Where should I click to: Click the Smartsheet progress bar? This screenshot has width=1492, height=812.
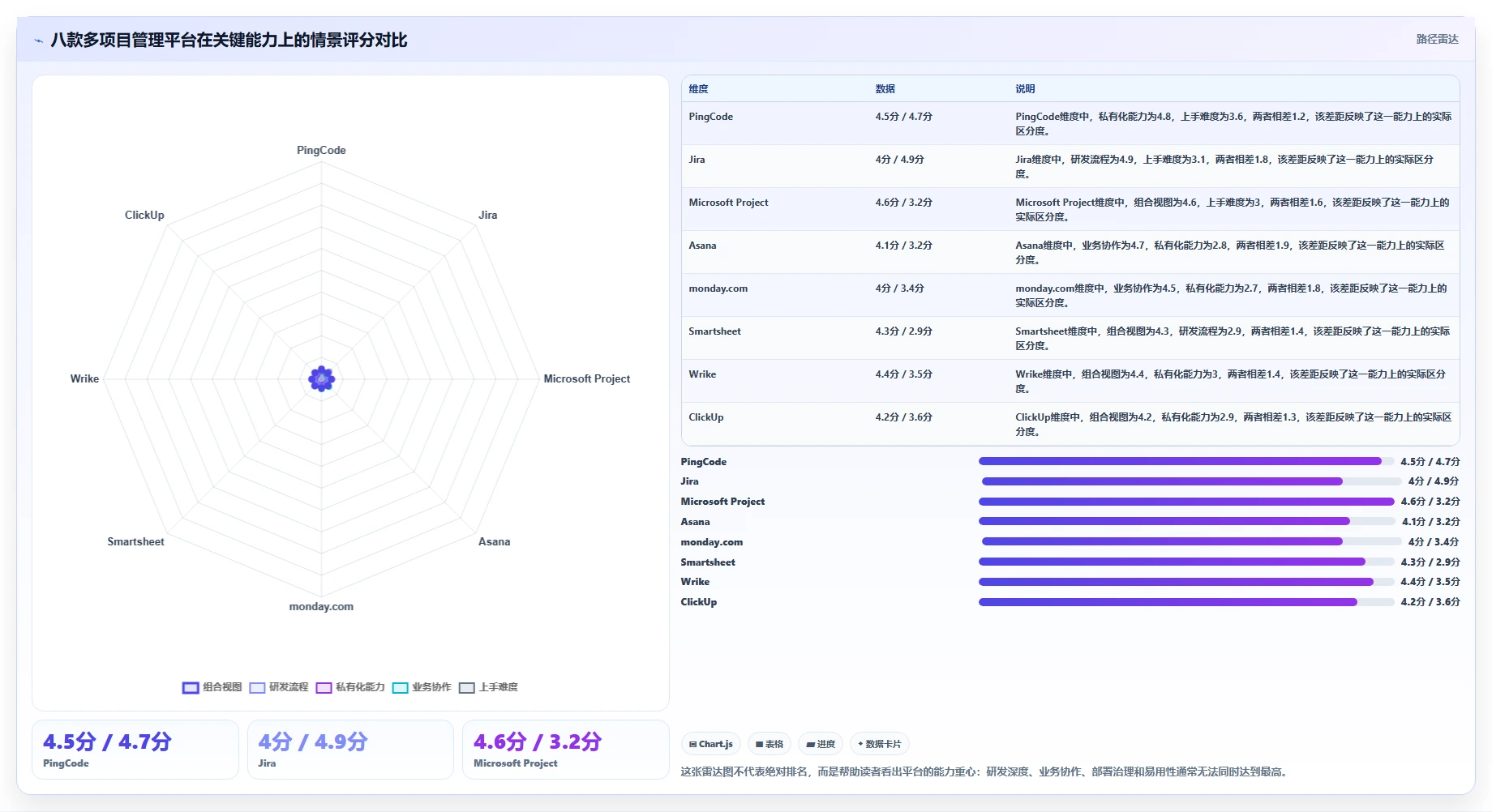pyautogui.click(x=1186, y=562)
